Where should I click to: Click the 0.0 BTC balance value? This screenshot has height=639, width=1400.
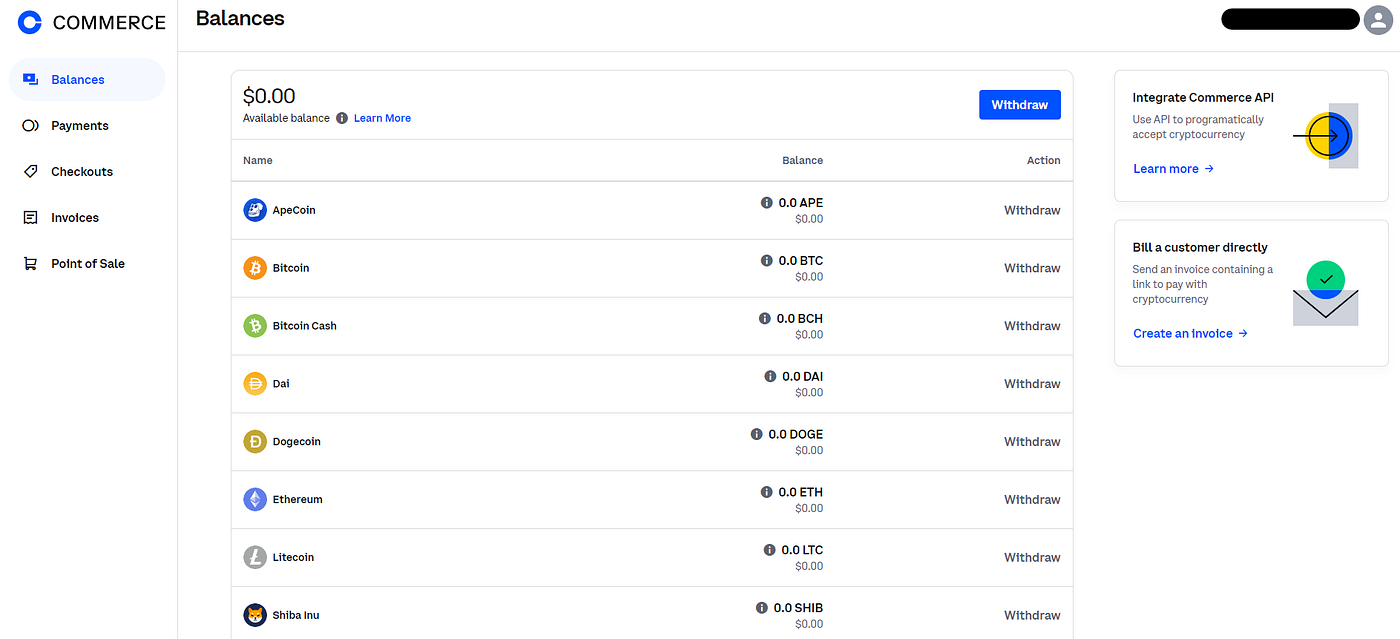pyautogui.click(x=801, y=261)
